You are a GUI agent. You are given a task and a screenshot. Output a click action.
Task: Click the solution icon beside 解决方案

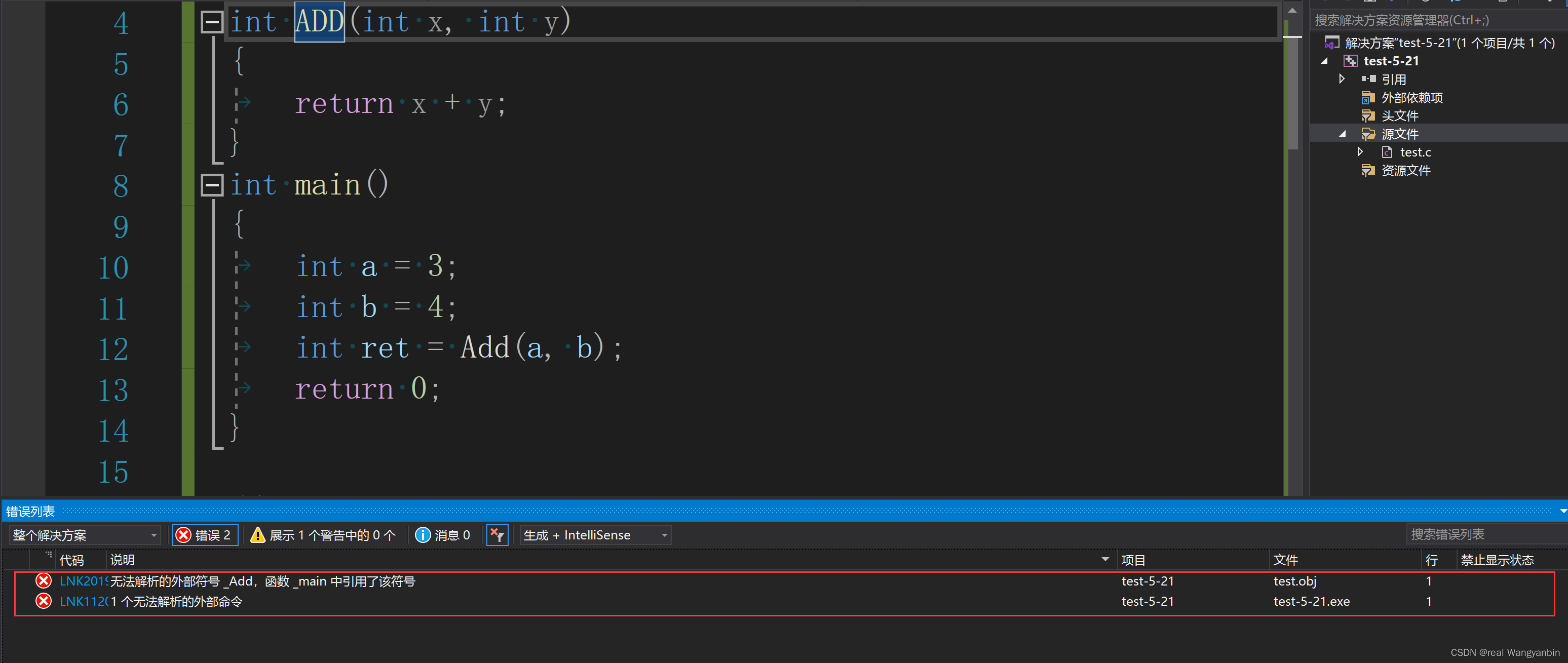(1332, 43)
